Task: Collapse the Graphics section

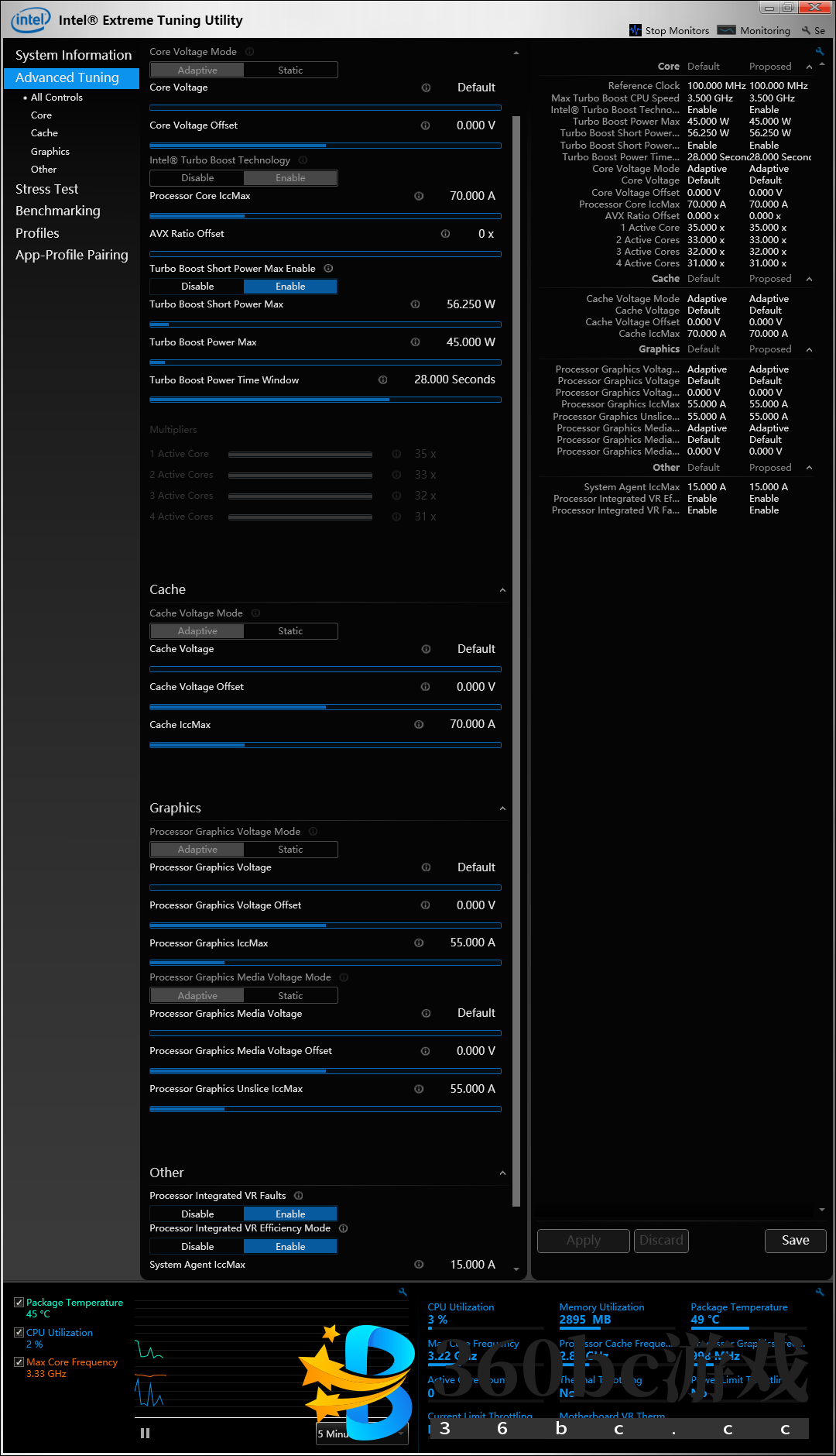Action: [x=502, y=809]
